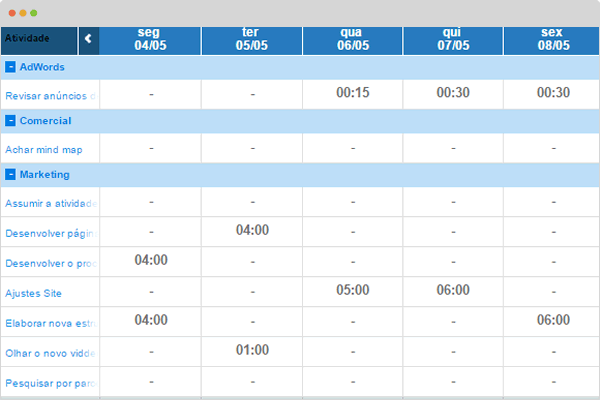
Task: Click 04:00 cell for Desenvolver págin on ter
Action: [x=252, y=232]
